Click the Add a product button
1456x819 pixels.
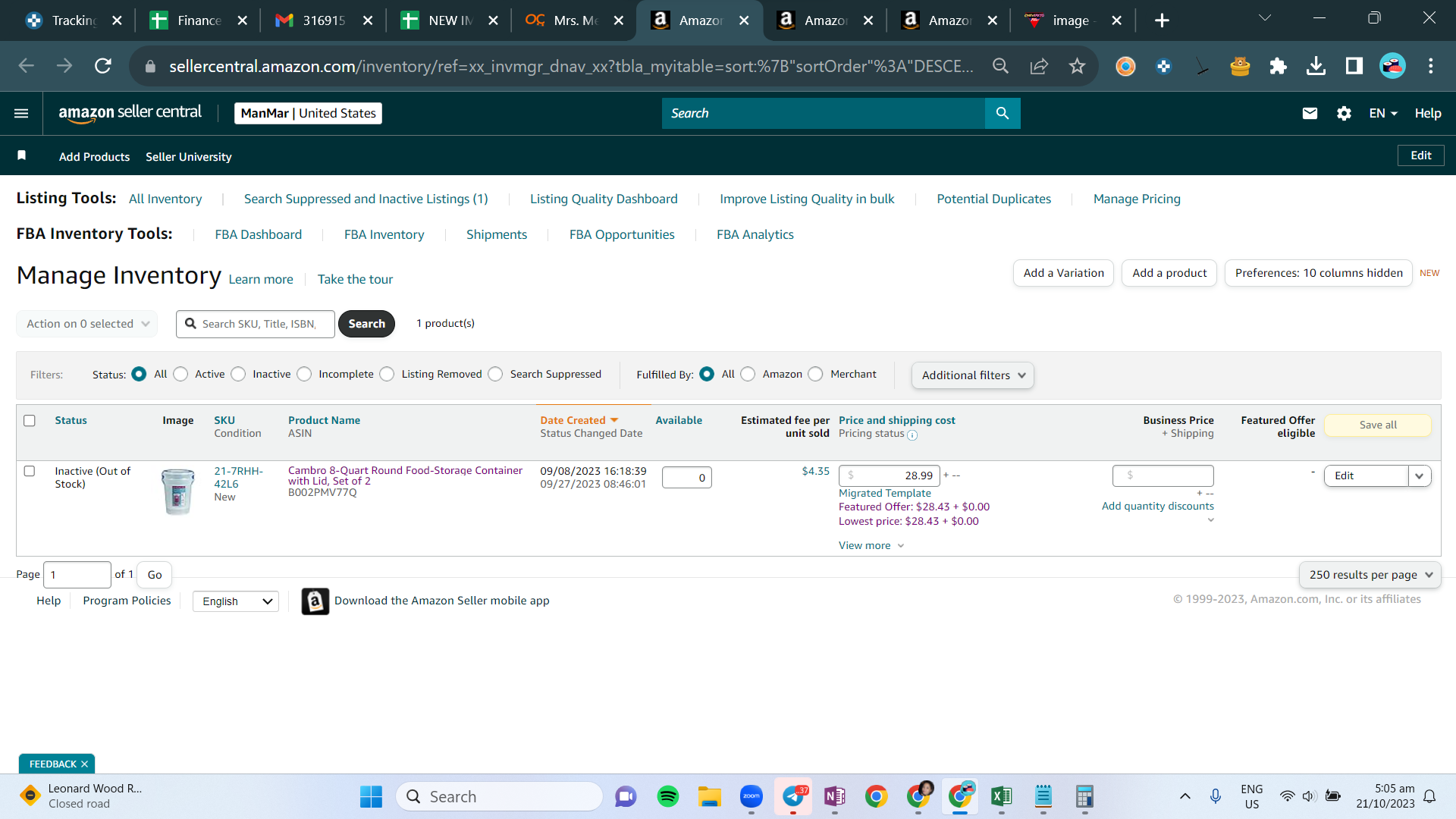[x=1169, y=273]
